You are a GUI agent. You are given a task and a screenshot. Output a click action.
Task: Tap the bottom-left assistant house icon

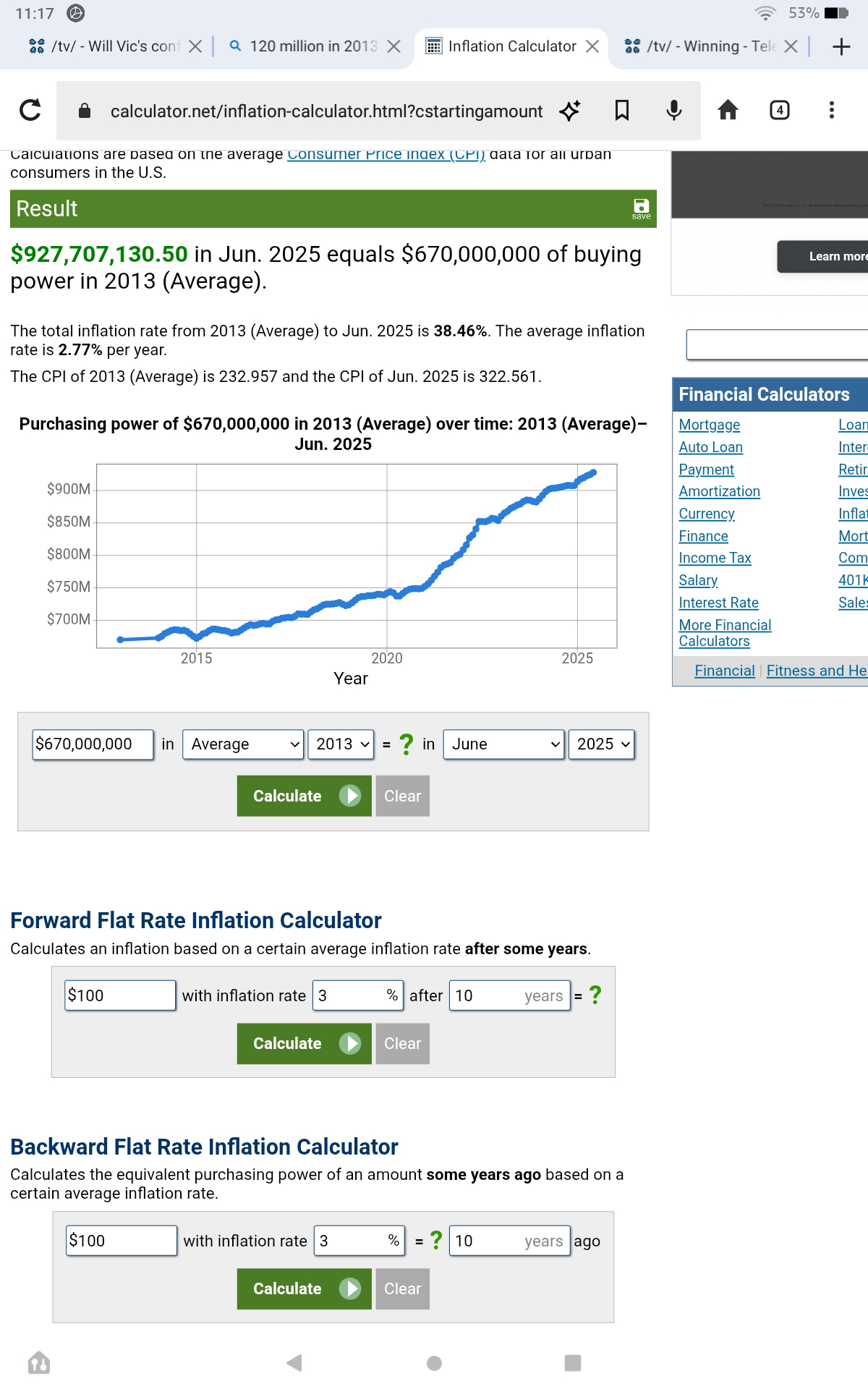click(39, 1363)
